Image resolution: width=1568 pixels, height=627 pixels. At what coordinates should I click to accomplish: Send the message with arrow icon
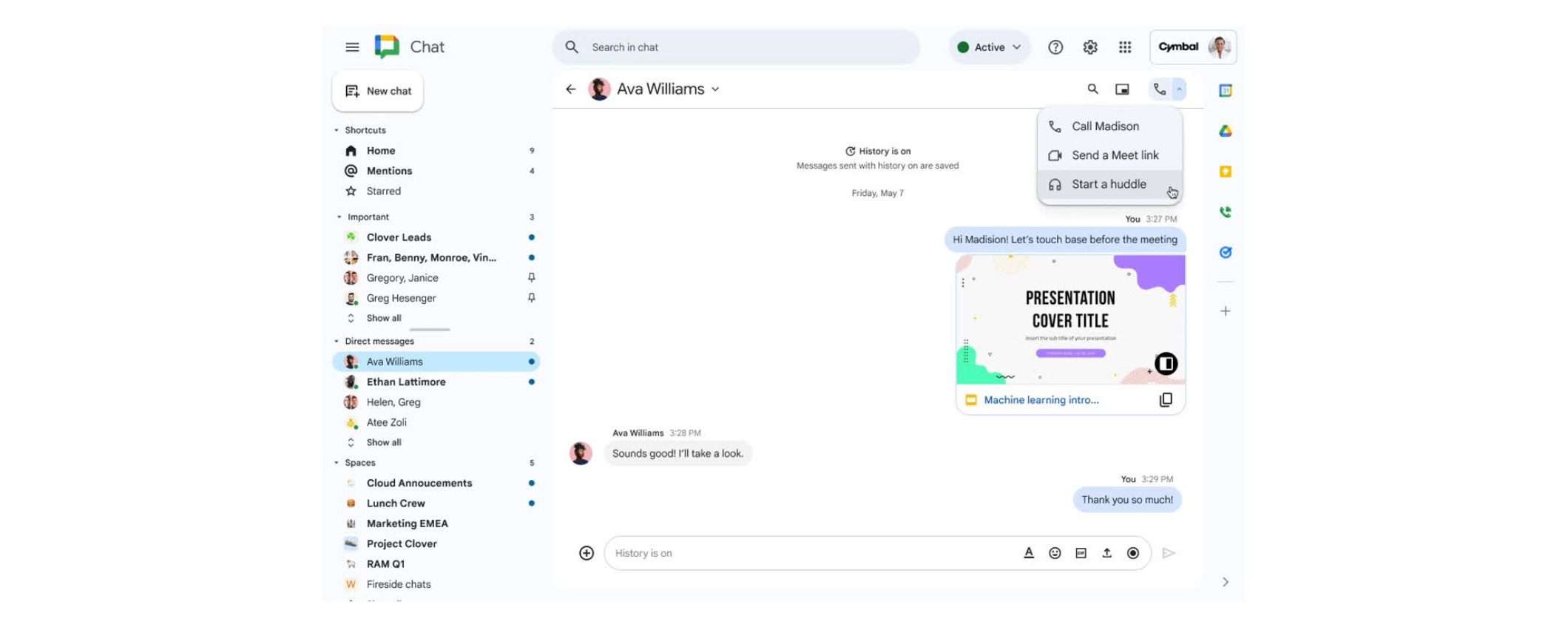click(1169, 553)
